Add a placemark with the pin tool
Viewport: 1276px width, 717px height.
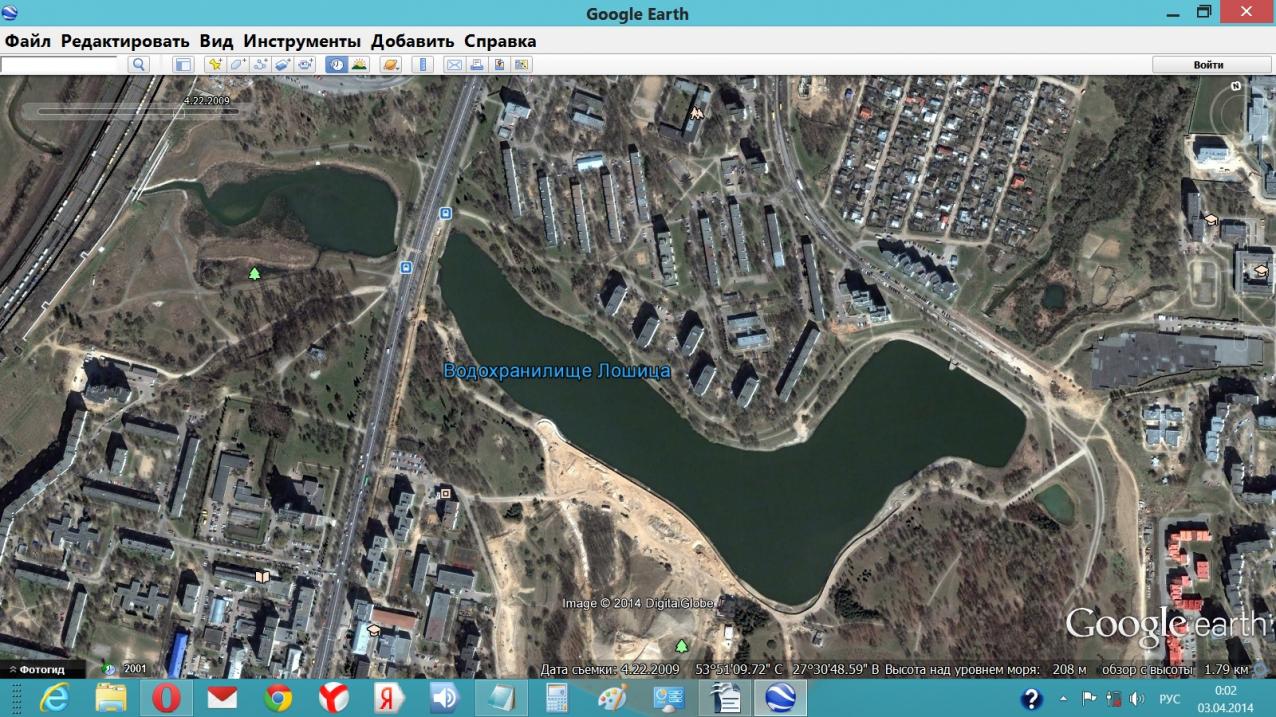(x=214, y=65)
